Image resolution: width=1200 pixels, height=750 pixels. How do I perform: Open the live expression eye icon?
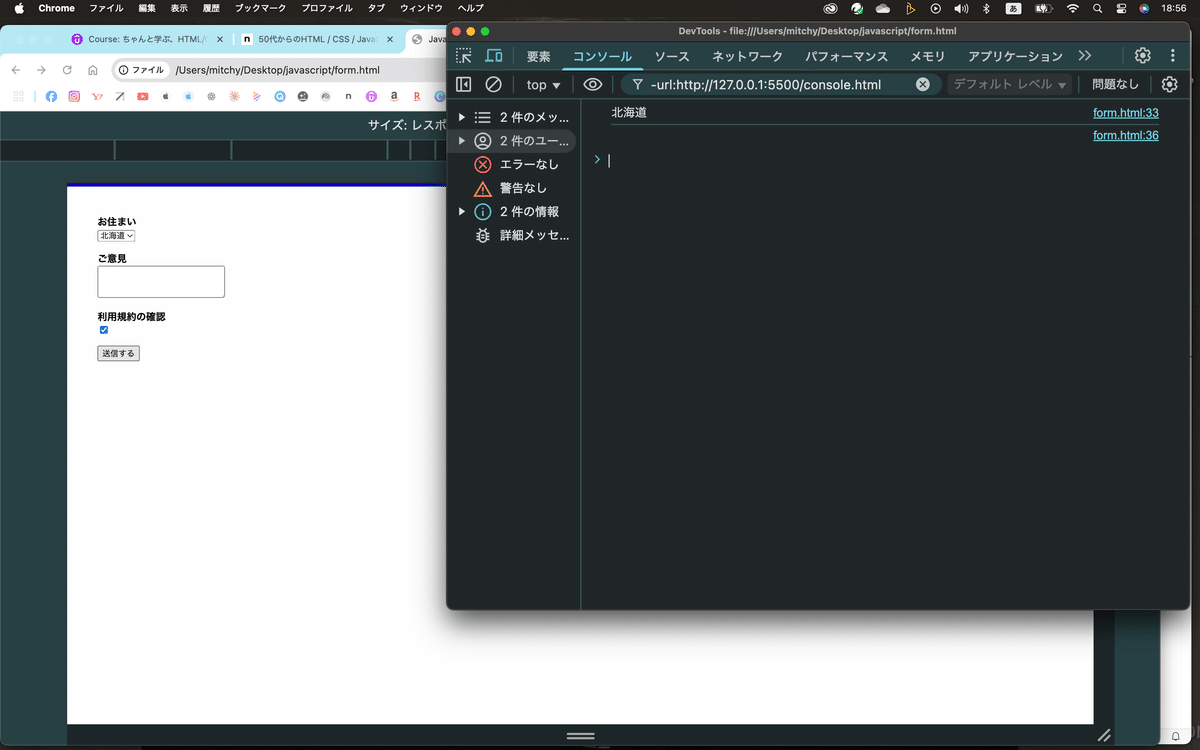coord(593,84)
